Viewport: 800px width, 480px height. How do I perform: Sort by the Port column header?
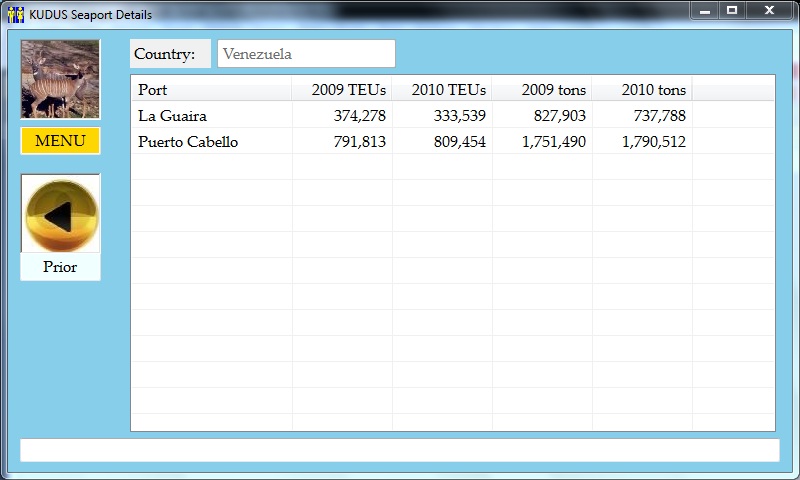pyautogui.click(x=211, y=89)
